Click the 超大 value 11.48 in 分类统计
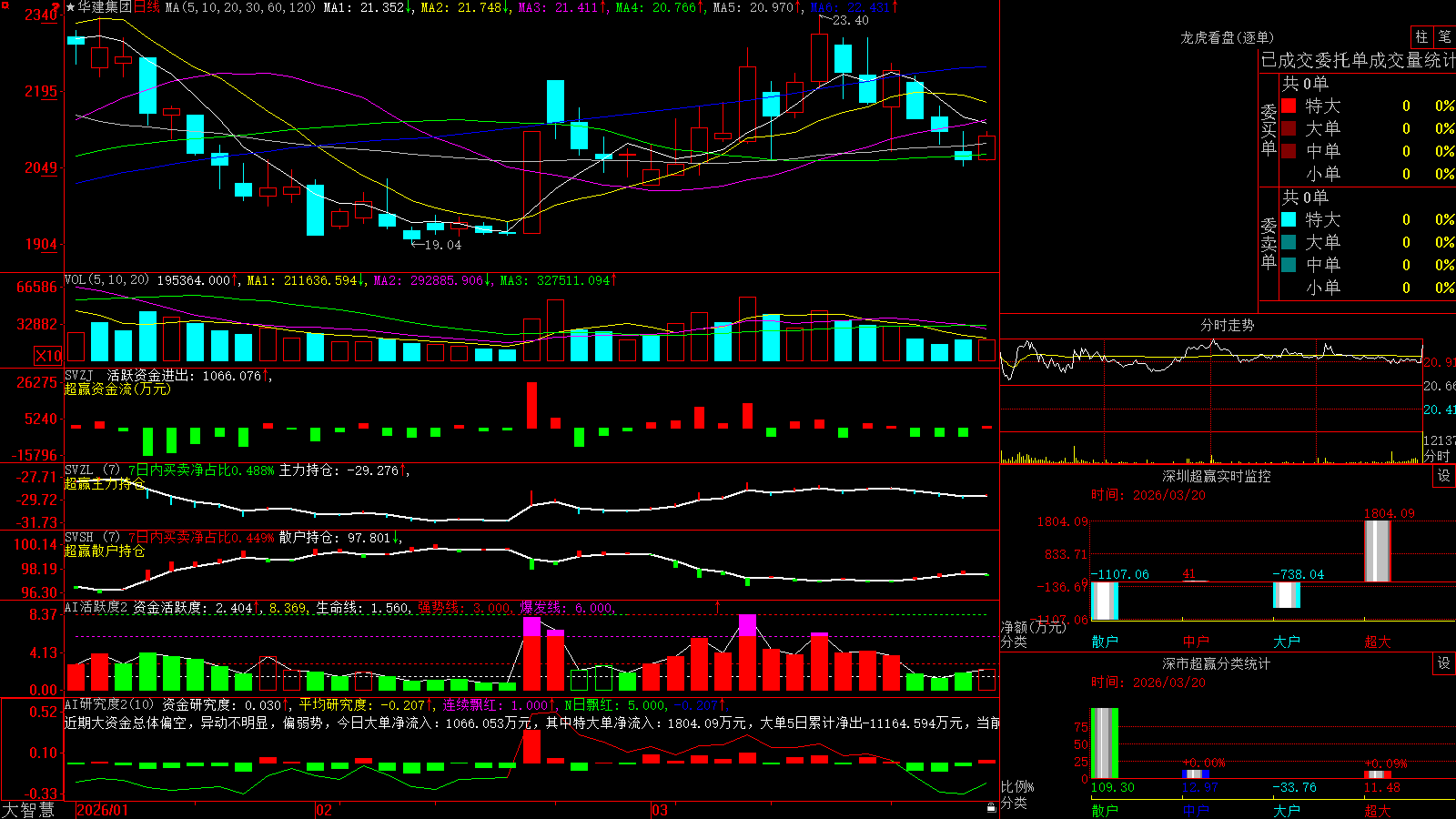 pos(1381,787)
